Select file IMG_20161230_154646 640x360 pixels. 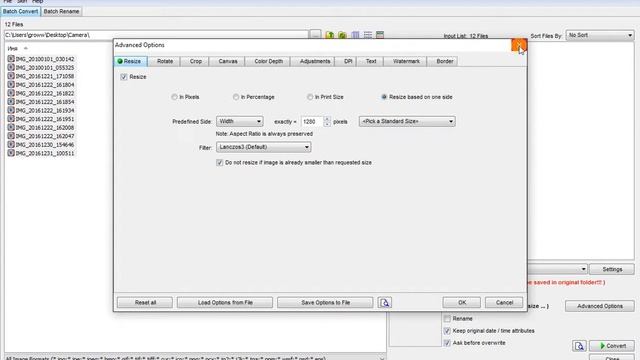click(x=41, y=145)
